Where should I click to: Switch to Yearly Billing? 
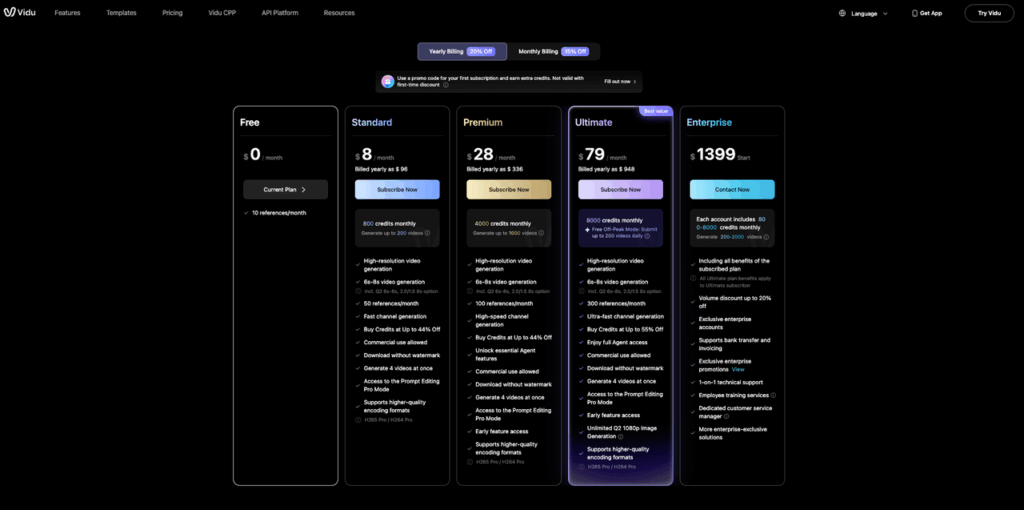point(462,52)
